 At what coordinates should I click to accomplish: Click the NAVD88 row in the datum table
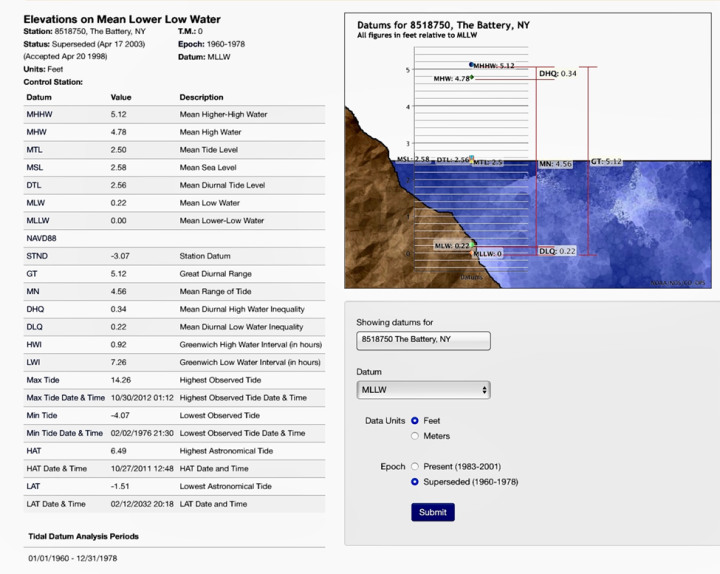click(x=40, y=239)
